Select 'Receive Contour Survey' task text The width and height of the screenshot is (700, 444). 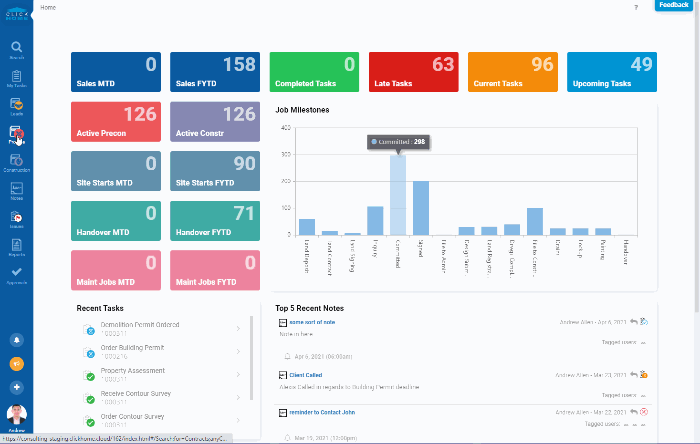tap(136, 394)
